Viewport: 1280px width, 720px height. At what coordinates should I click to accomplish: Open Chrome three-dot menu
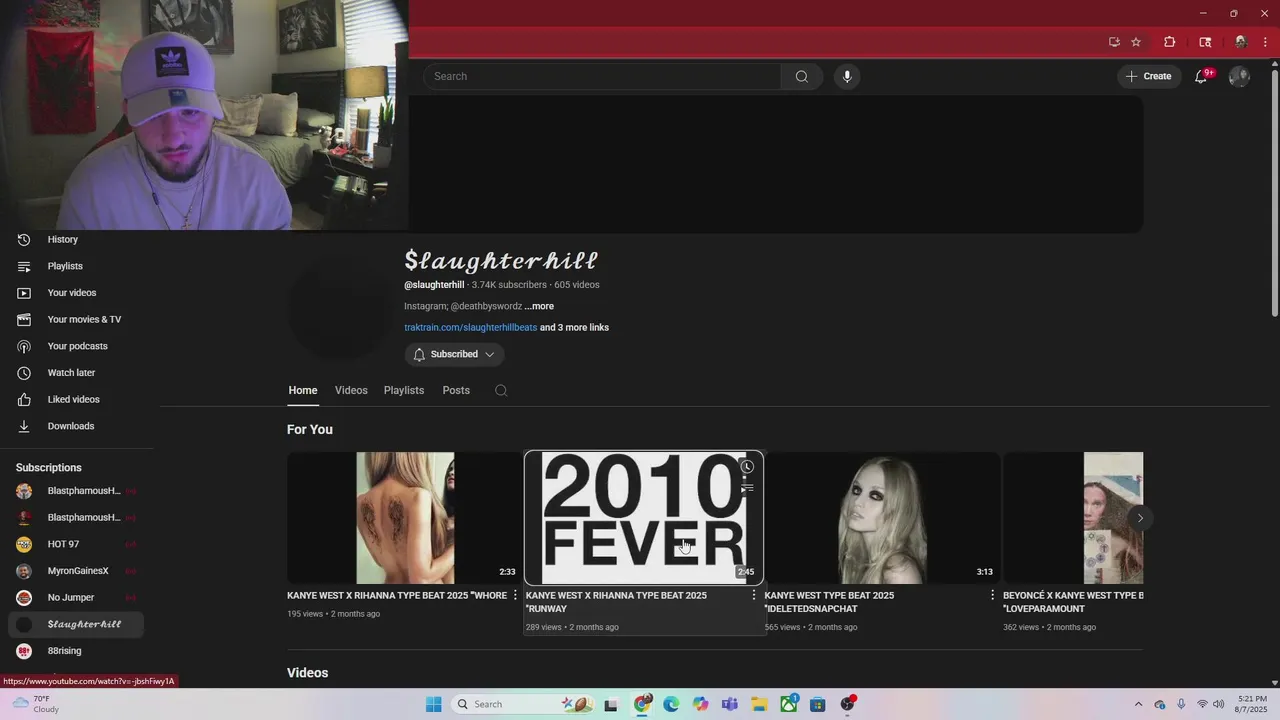[1265, 42]
